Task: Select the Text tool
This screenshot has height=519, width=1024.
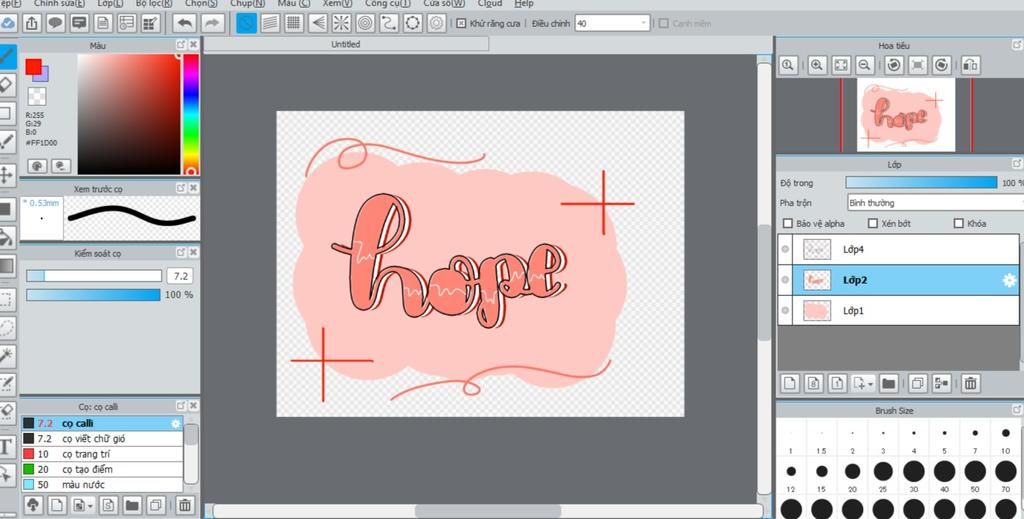Action: (7, 447)
